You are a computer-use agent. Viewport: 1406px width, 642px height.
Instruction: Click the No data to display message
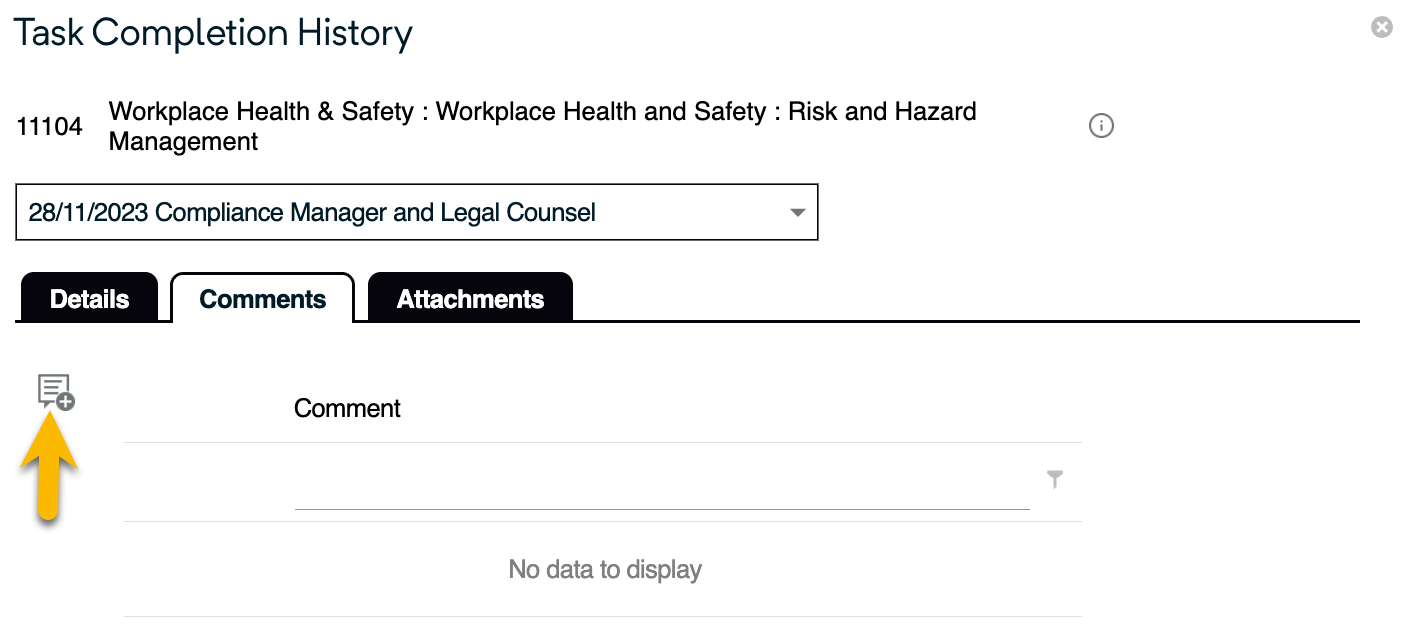tap(605, 570)
